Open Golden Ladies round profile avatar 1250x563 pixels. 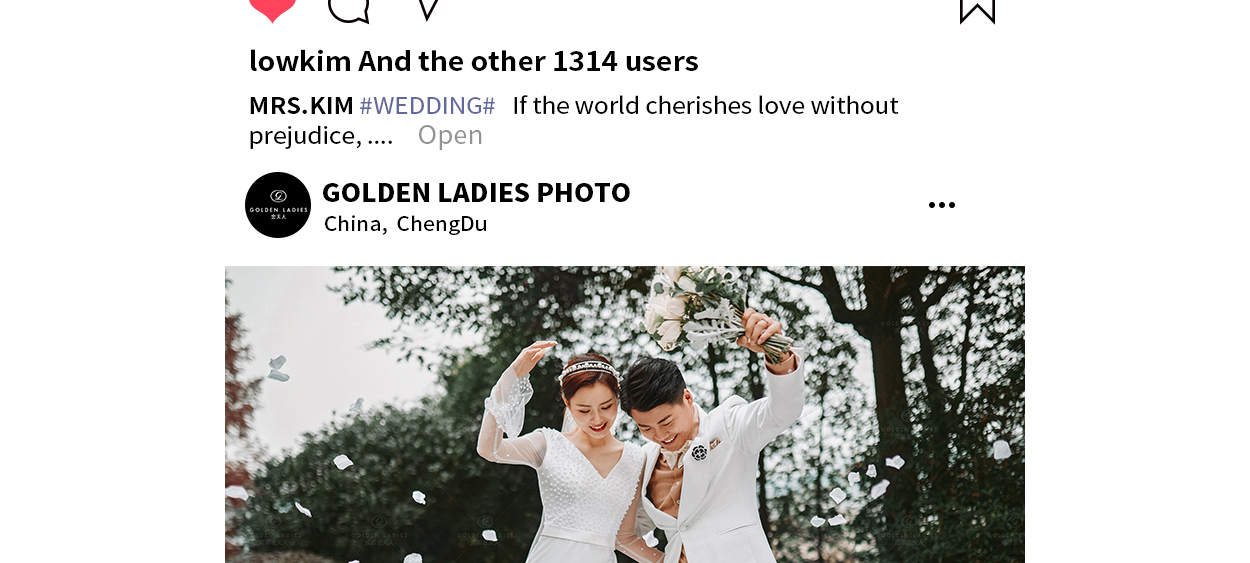tap(278, 205)
